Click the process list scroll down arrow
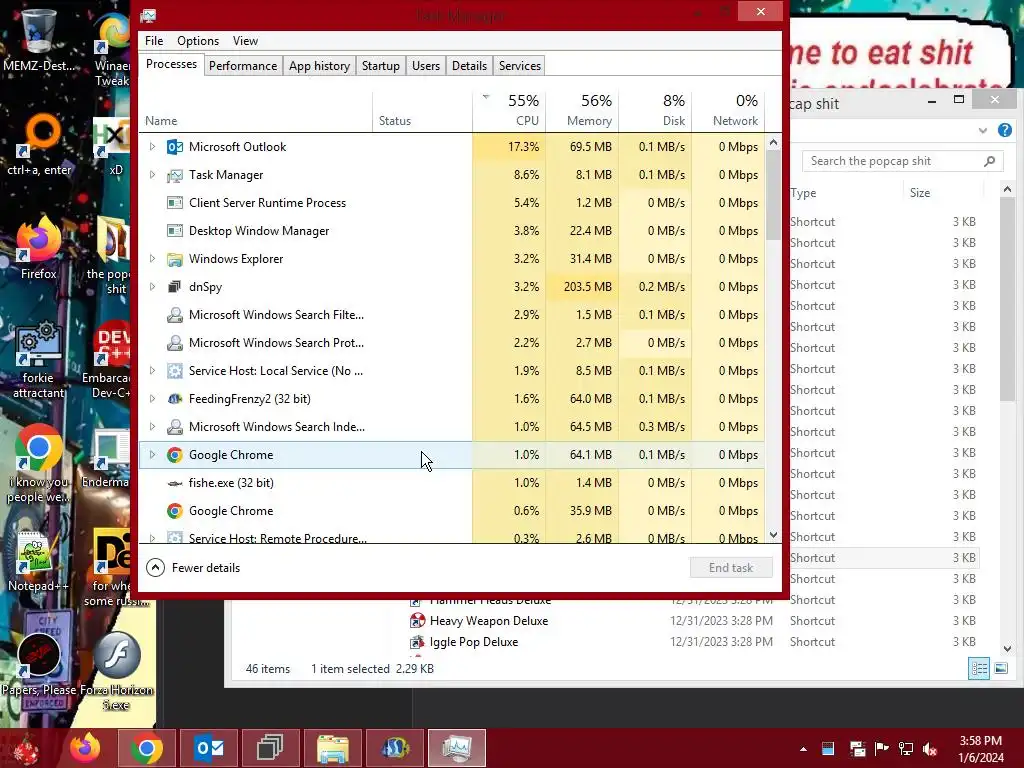Image resolution: width=1024 pixels, height=768 pixels. (773, 535)
